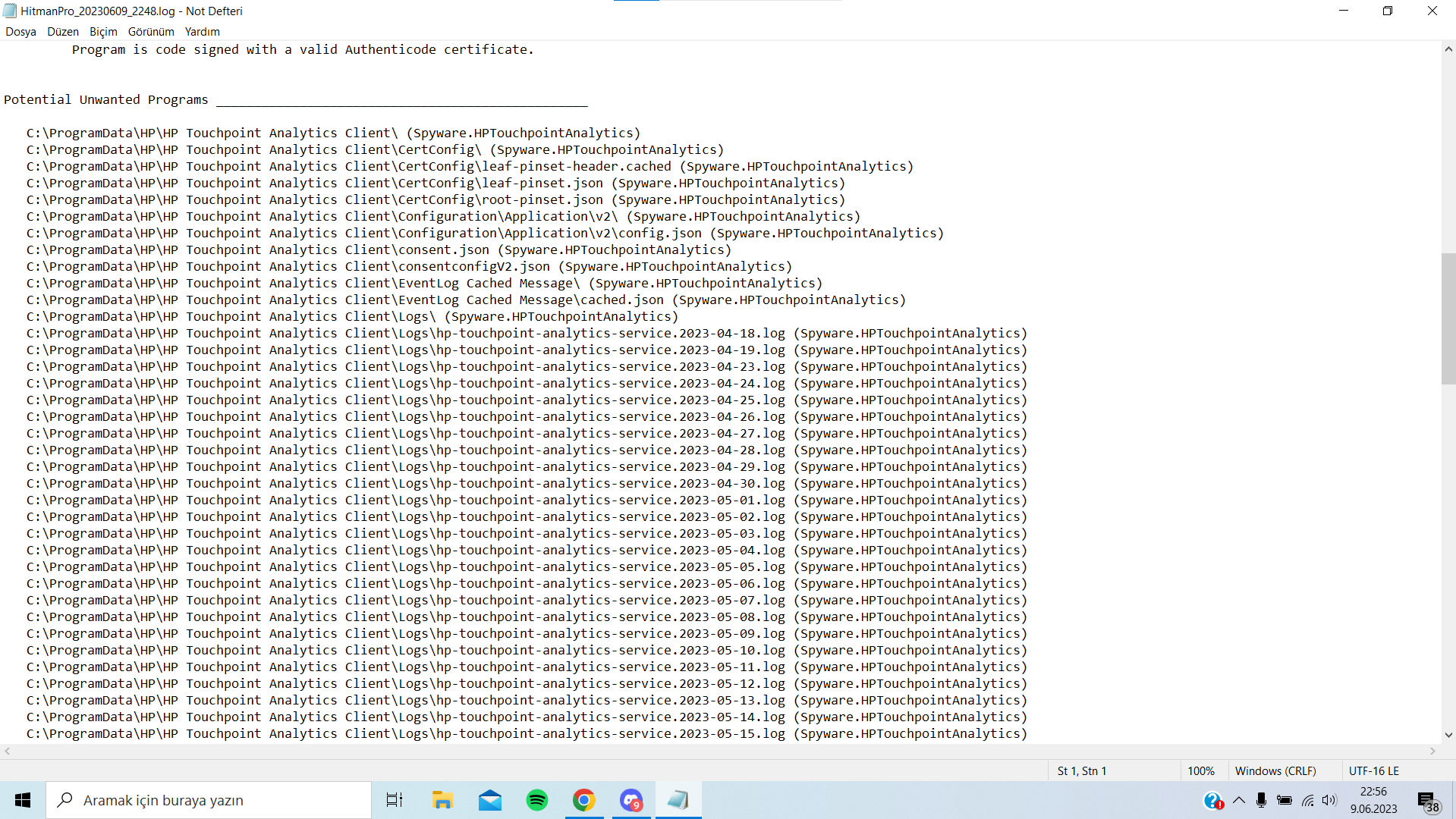
Task: Click the taskbar search box 'Aramak için buraya yazın'
Action: [209, 800]
